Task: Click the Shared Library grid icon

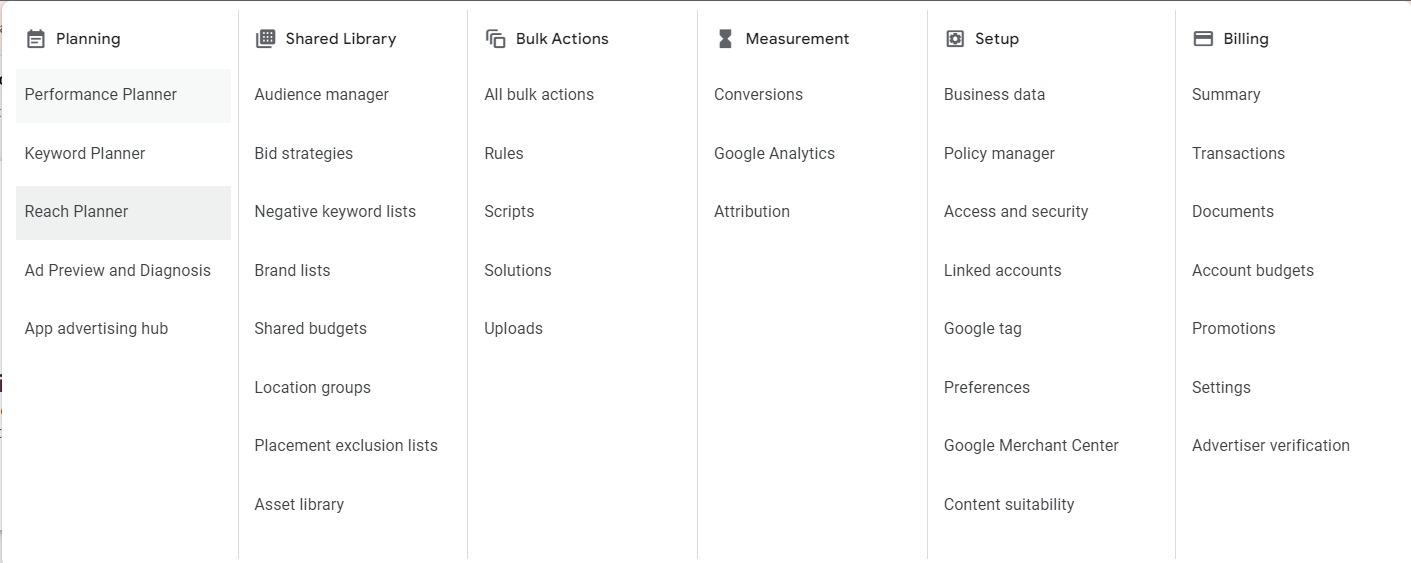Action: [265, 39]
